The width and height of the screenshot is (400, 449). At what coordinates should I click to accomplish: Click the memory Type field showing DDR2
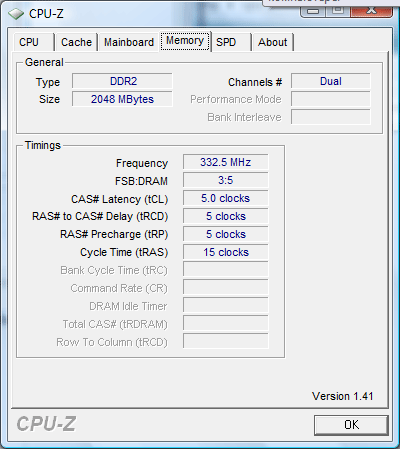[122, 81]
